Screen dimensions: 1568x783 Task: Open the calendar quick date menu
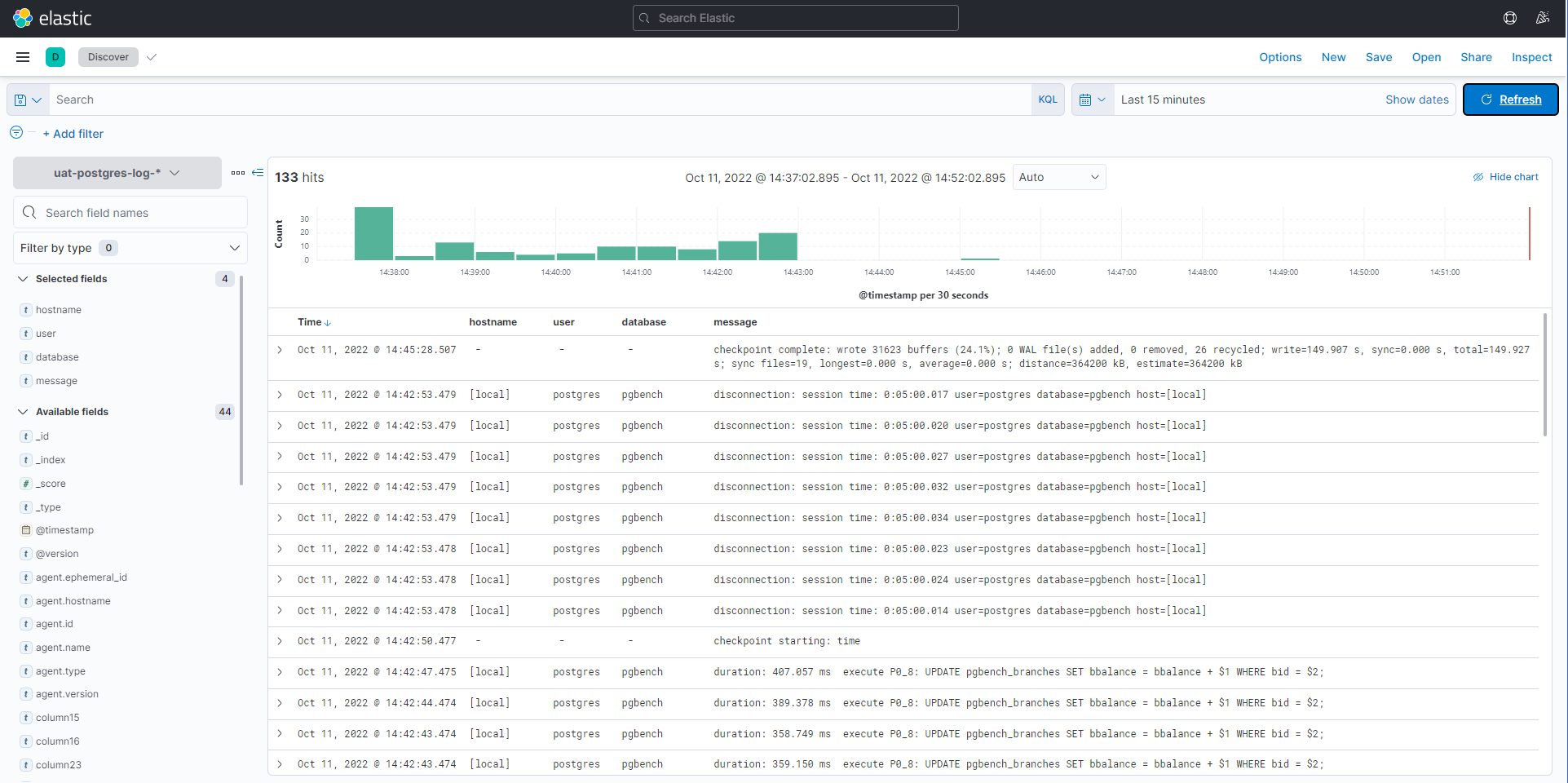[x=1092, y=100]
